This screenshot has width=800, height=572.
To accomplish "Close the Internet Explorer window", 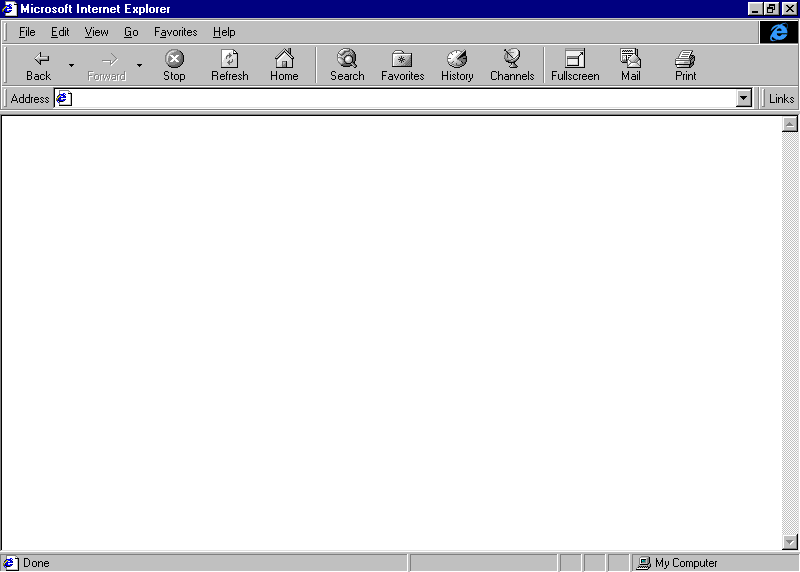I will coord(789,9).
